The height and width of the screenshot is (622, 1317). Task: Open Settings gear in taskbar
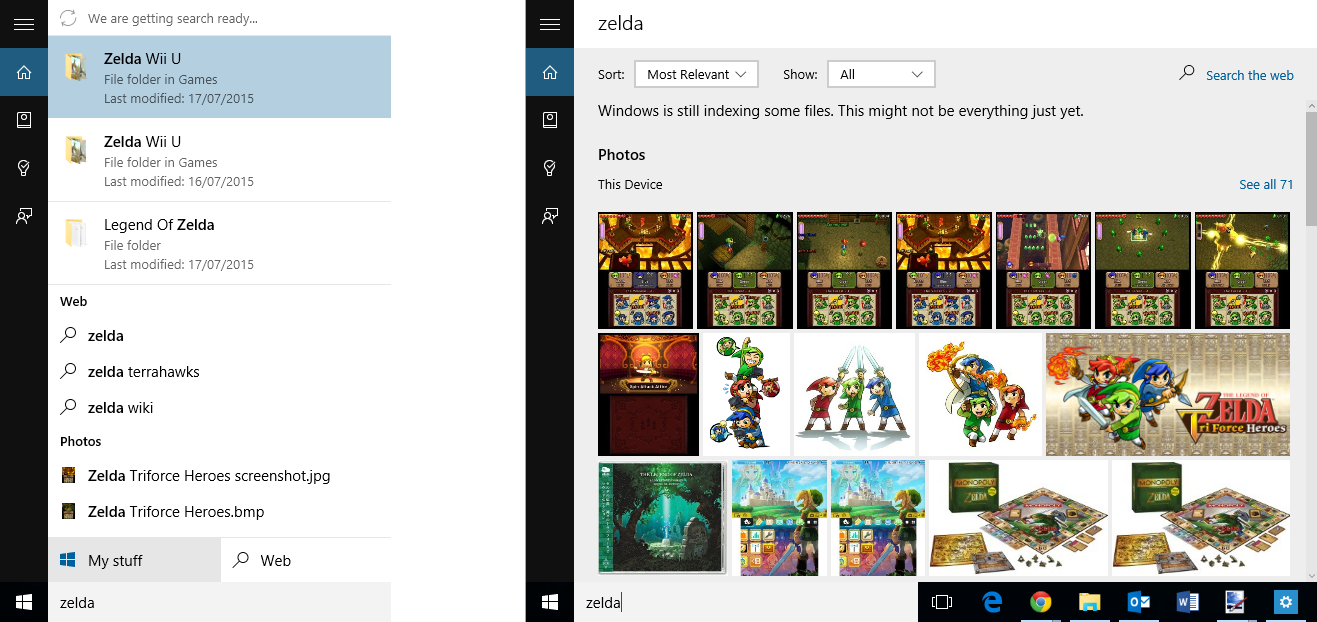pyautogui.click(x=1285, y=602)
